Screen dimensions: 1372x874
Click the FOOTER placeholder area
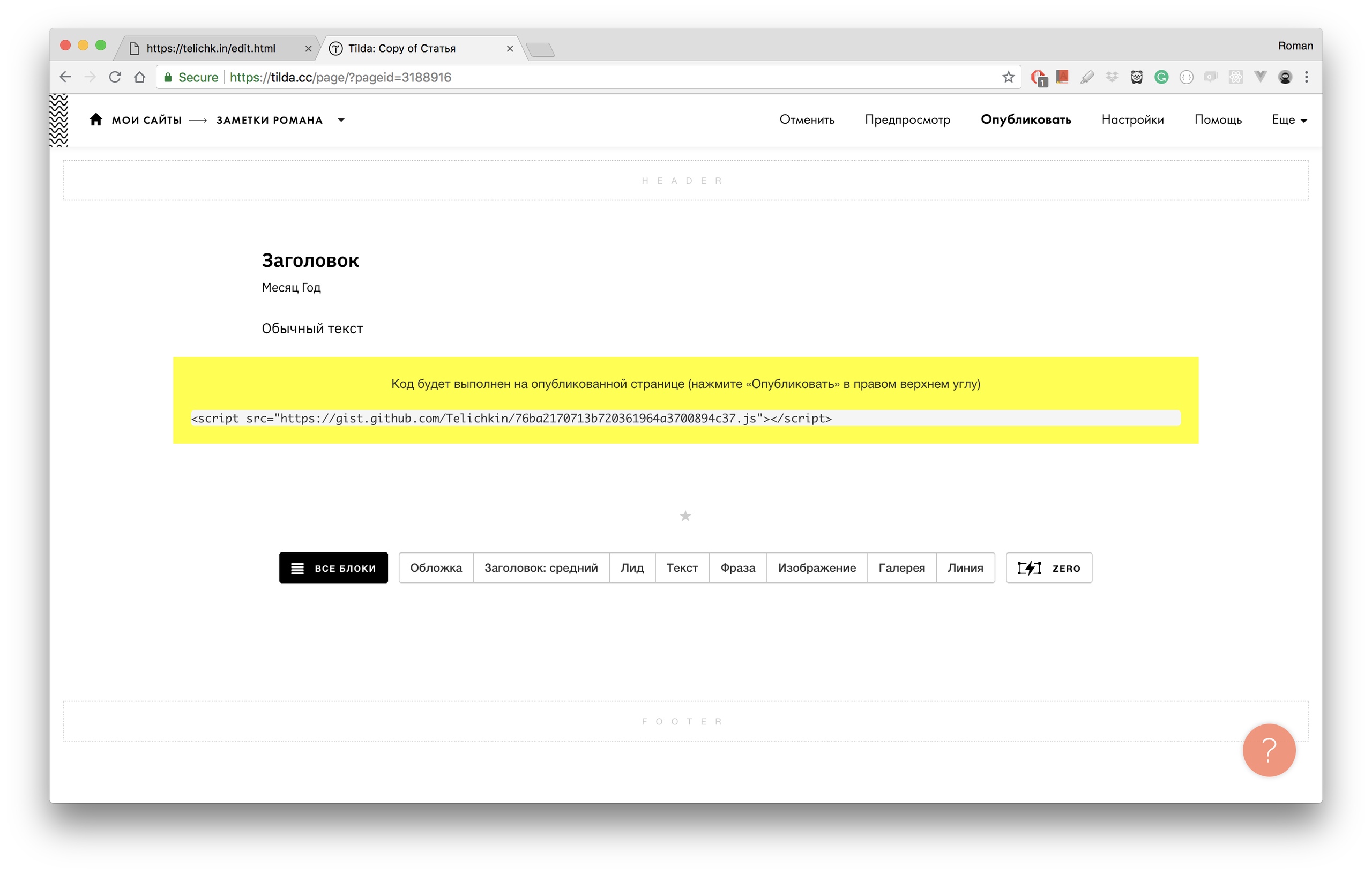point(685,721)
